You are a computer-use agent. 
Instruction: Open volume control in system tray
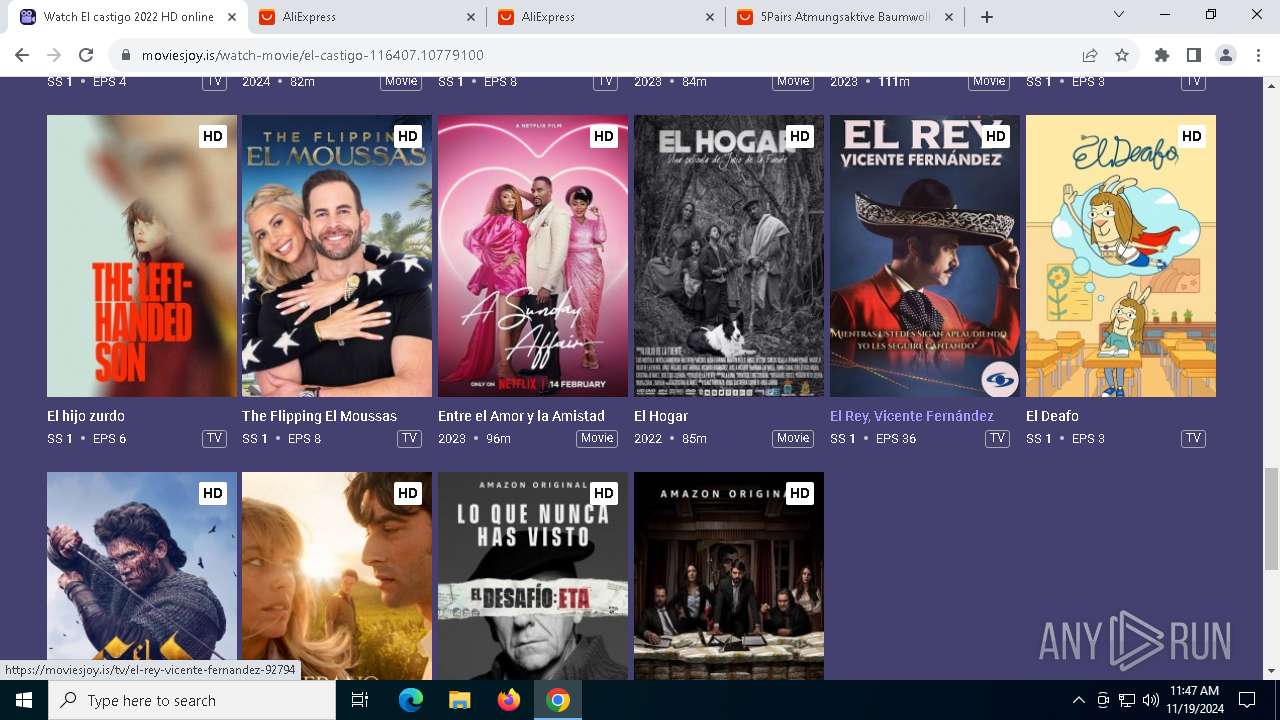[x=1150, y=700]
